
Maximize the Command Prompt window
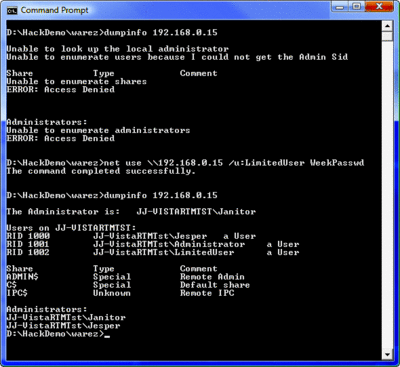point(356,7)
